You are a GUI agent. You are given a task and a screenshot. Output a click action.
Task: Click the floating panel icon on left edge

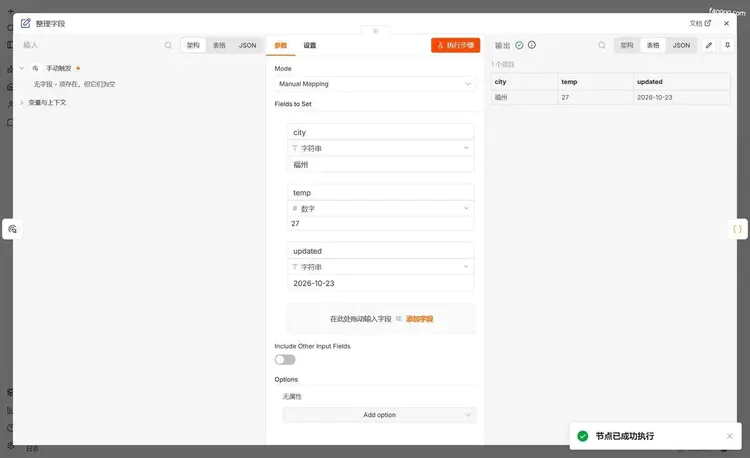point(12,229)
